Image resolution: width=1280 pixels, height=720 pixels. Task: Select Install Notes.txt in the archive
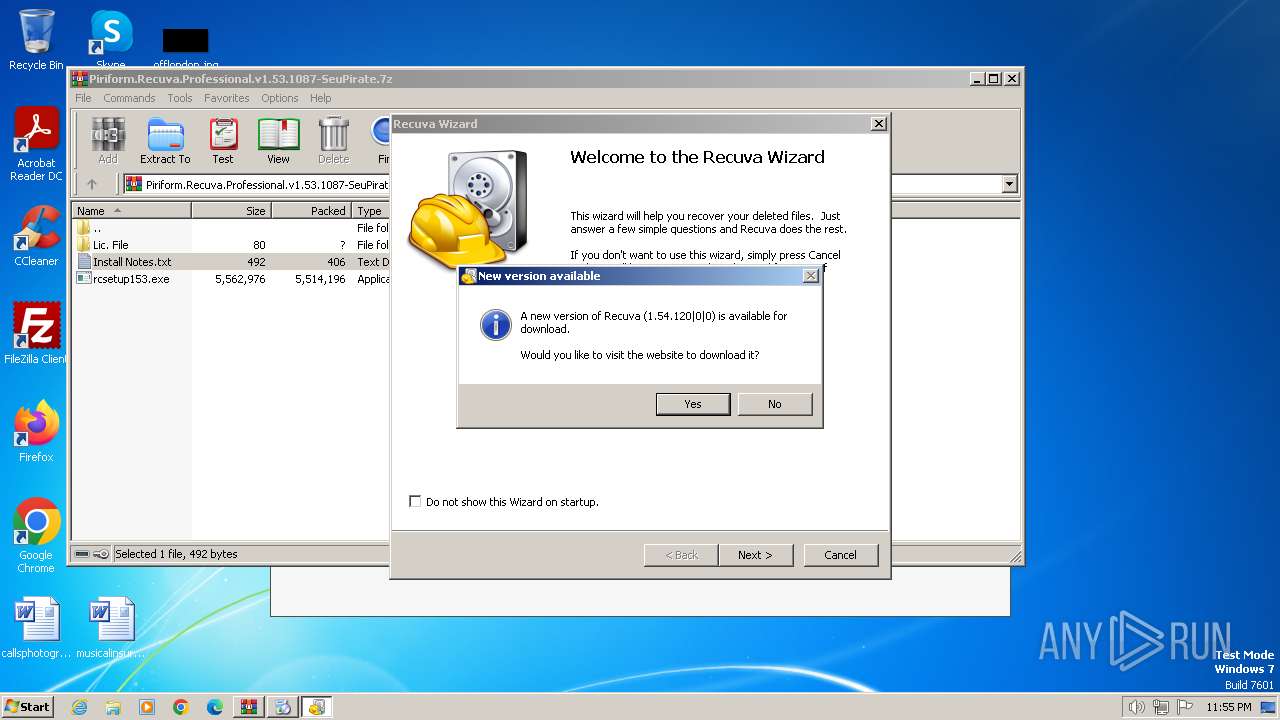click(231, 262)
